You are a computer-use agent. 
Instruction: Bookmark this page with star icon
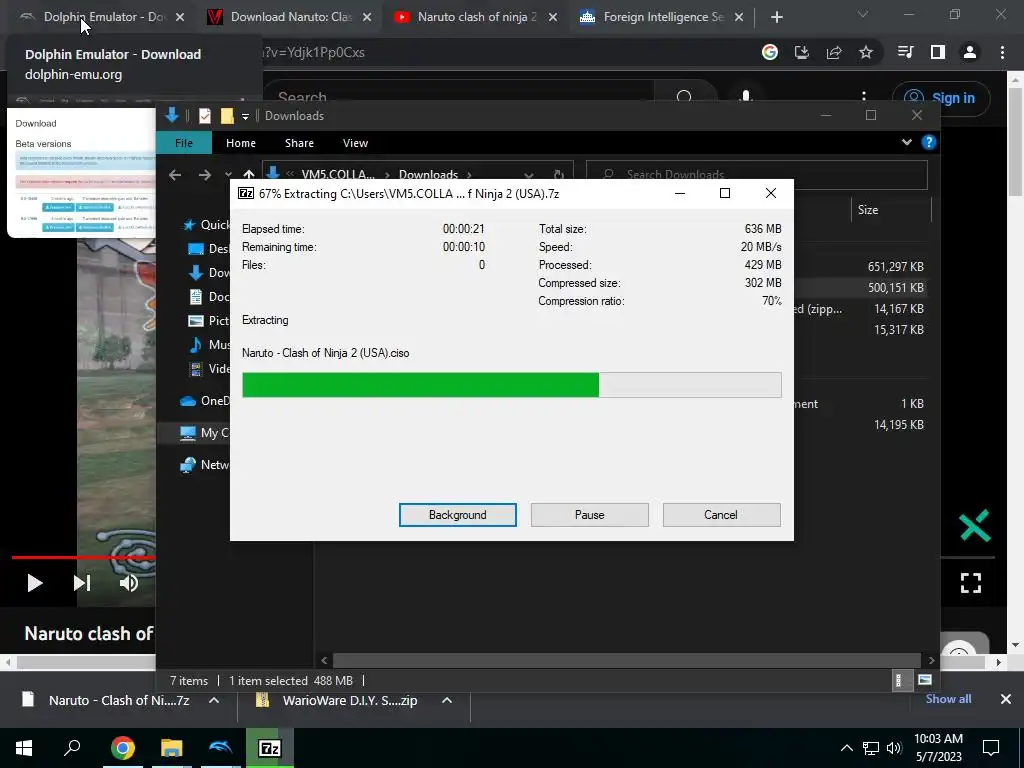click(x=866, y=52)
